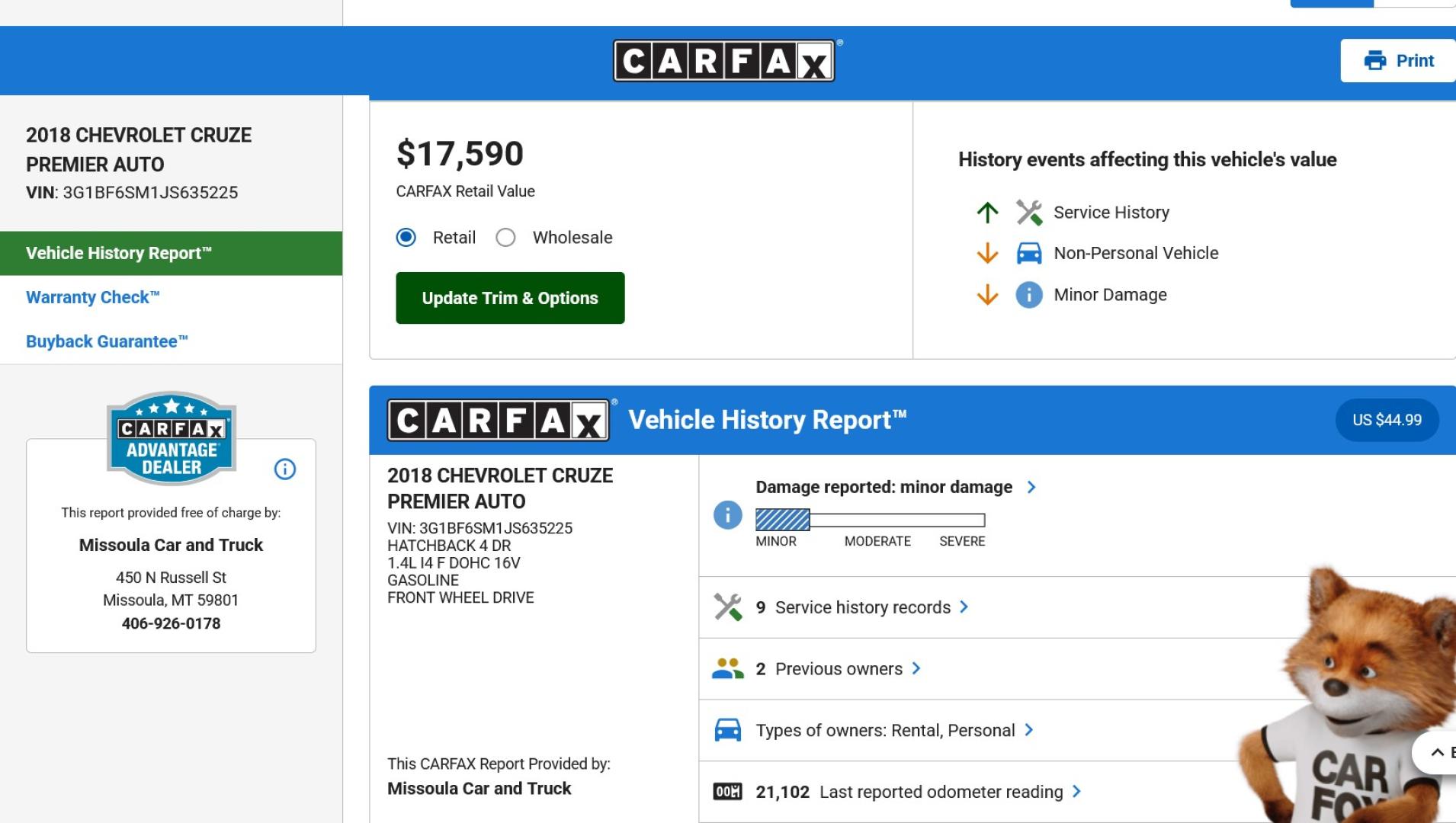Viewport: 1456px width, 823px height.
Task: Click the wrench icon beside Service history records
Action: click(727, 607)
